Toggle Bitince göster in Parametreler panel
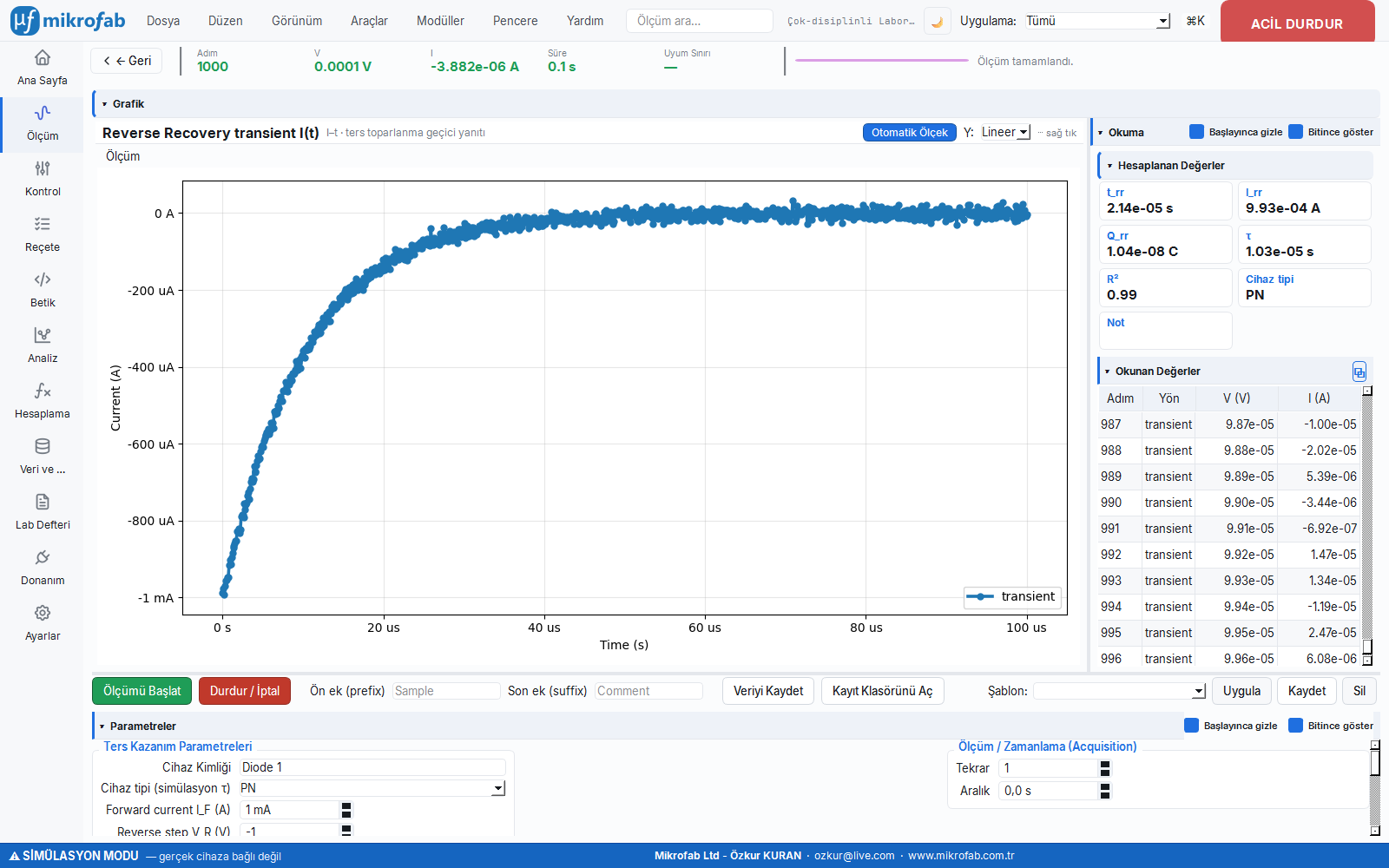This screenshot has width=1389, height=868. (1295, 726)
